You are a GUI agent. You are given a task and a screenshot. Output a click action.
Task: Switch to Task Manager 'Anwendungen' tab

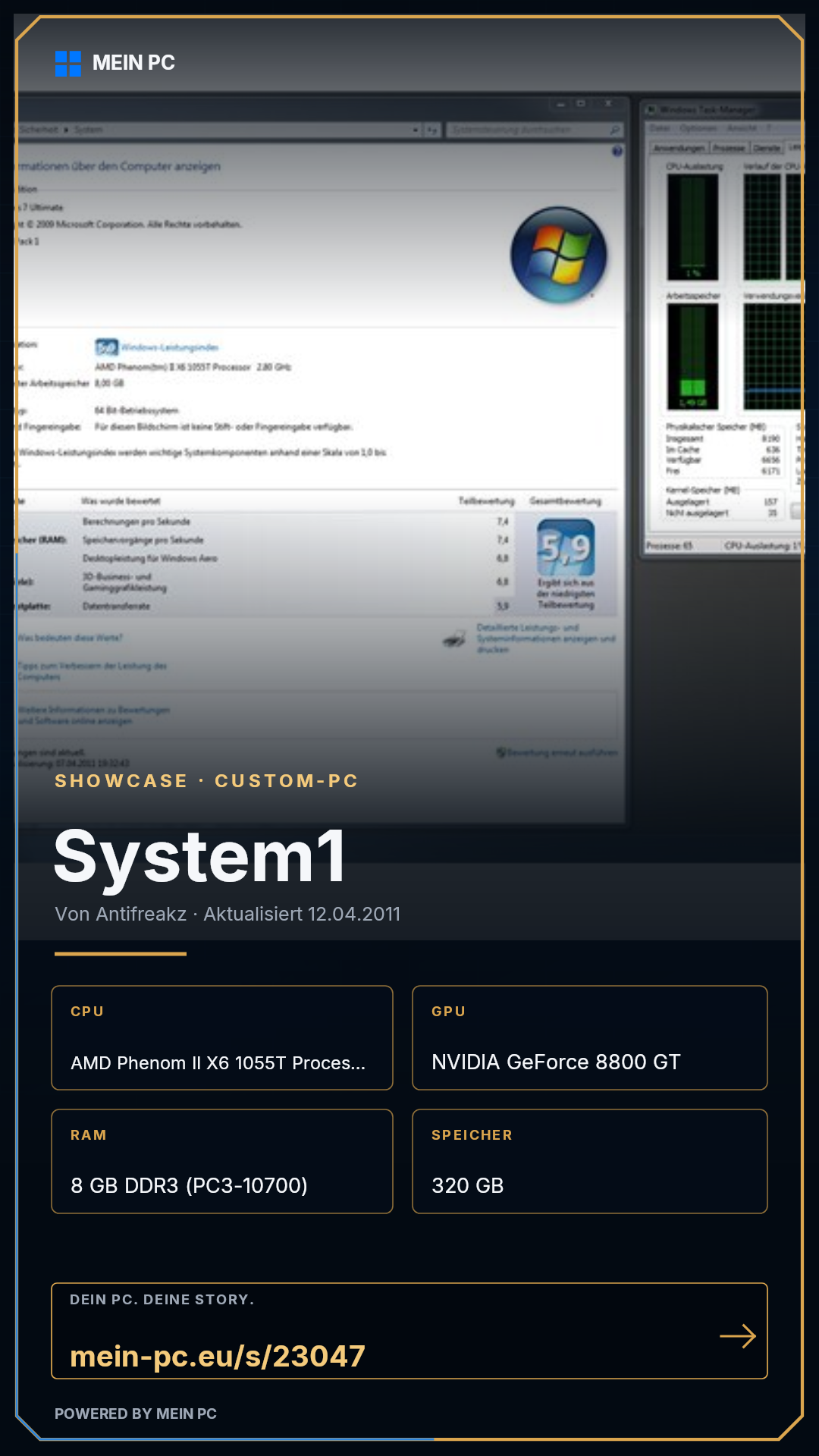[679, 148]
